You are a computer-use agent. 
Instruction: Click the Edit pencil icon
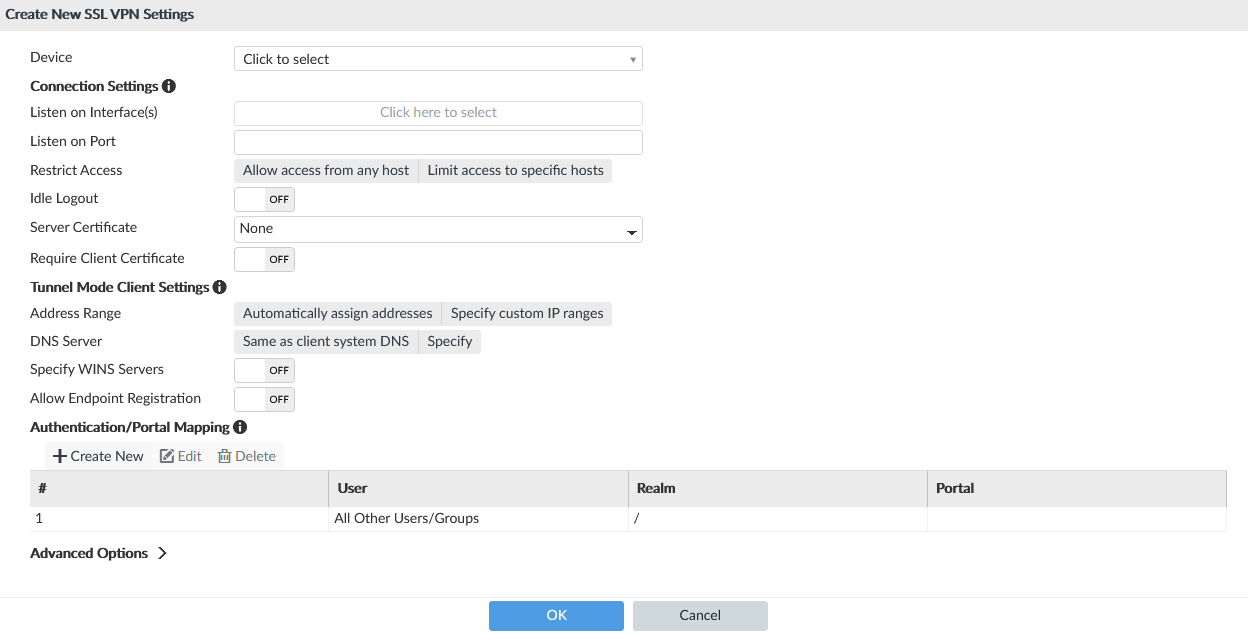click(180, 456)
